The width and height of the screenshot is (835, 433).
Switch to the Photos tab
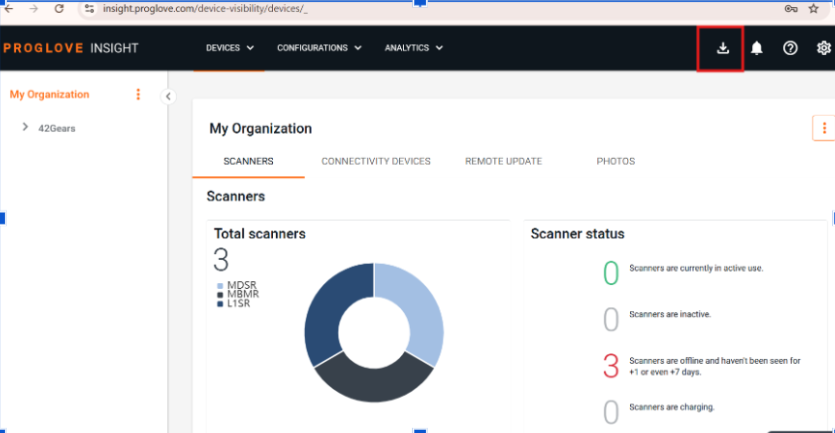click(616, 161)
